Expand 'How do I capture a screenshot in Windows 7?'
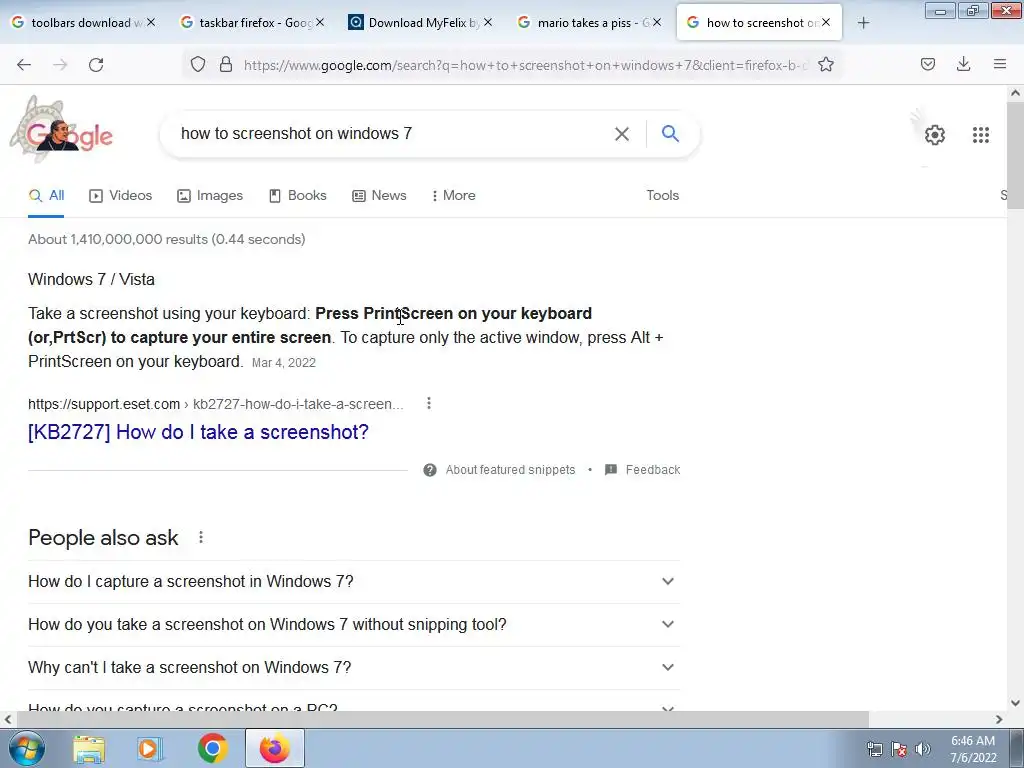1024x768 pixels. point(354,582)
